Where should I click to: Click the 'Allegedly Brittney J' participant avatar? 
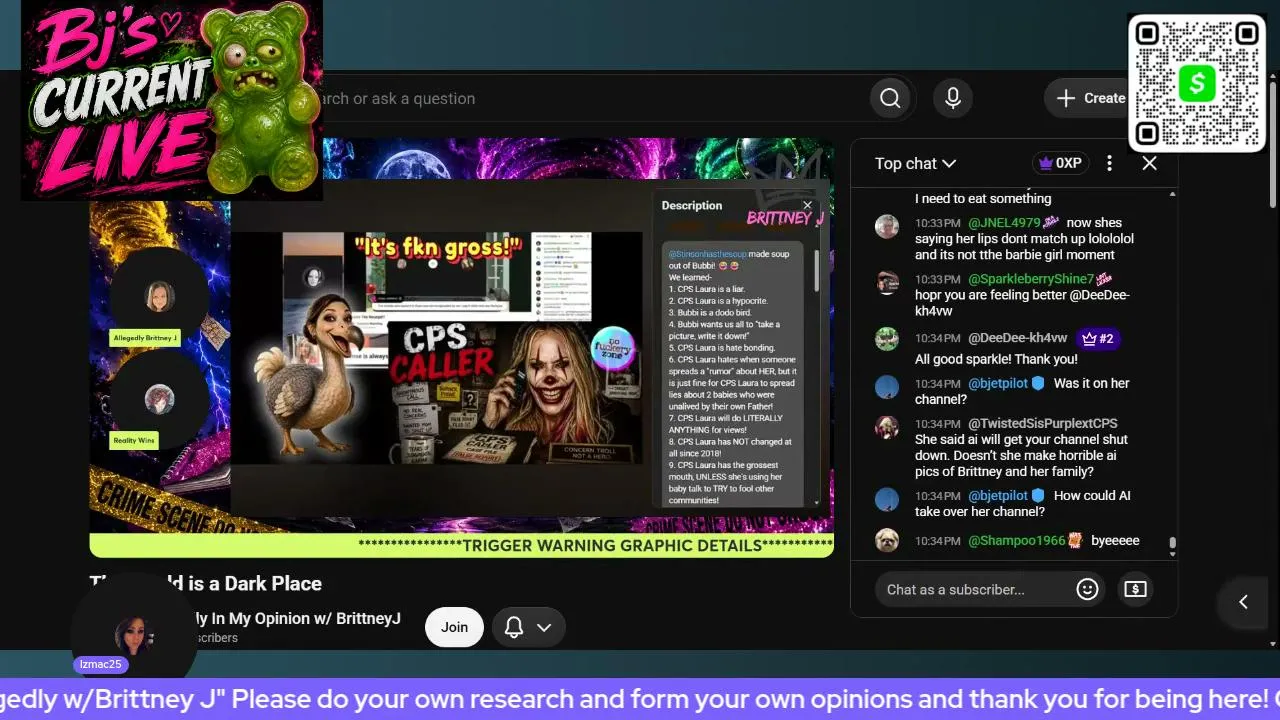(x=159, y=296)
